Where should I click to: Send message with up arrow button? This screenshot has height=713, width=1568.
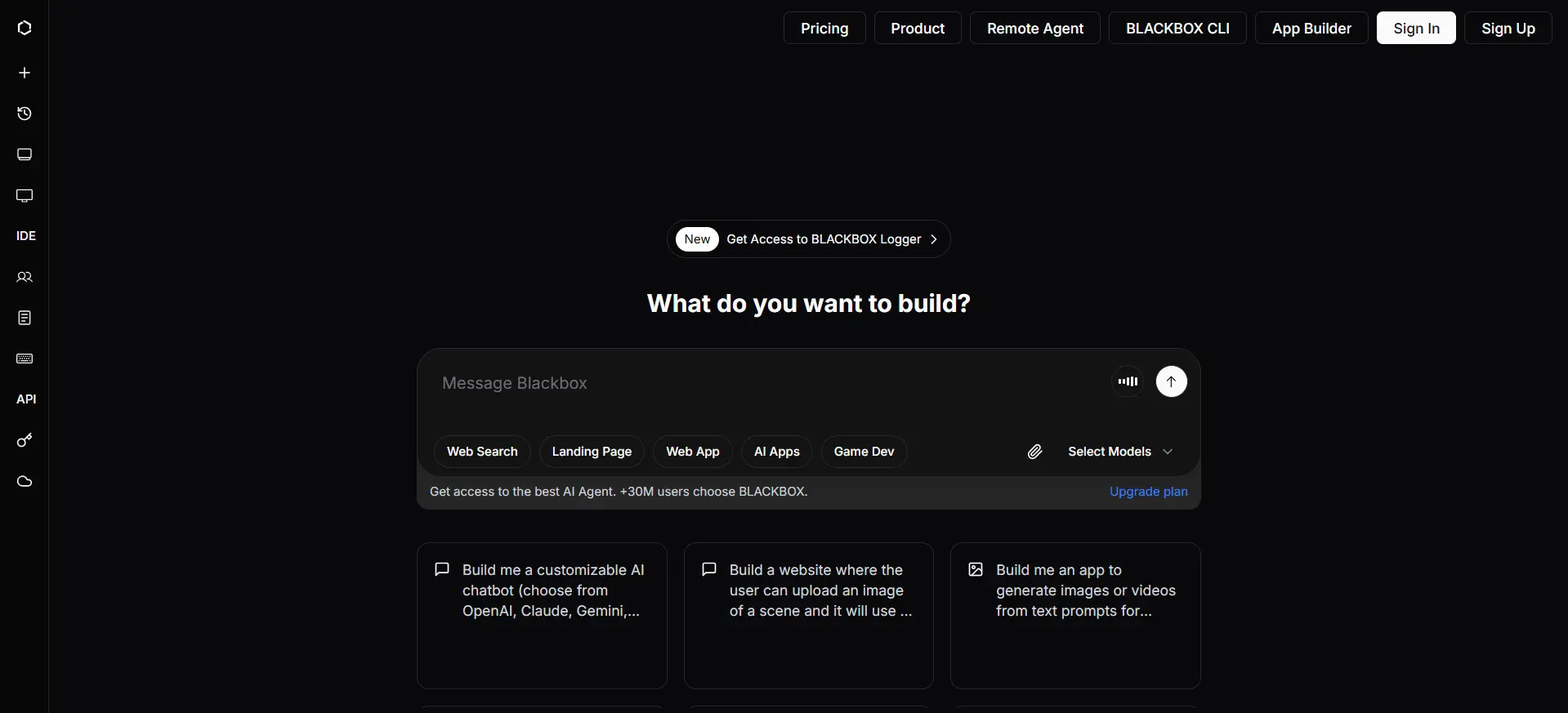(x=1171, y=381)
